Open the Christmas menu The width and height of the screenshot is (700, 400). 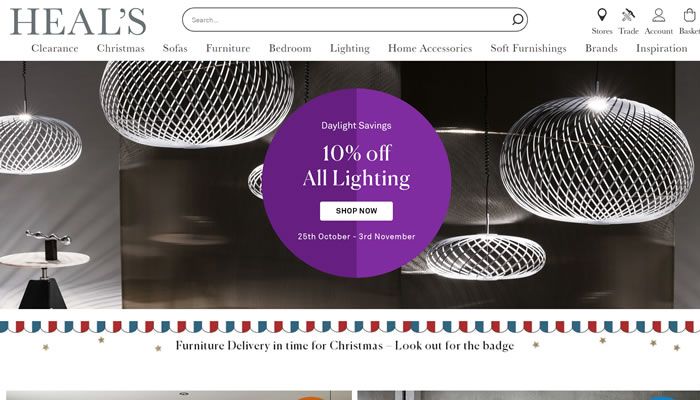(x=121, y=48)
